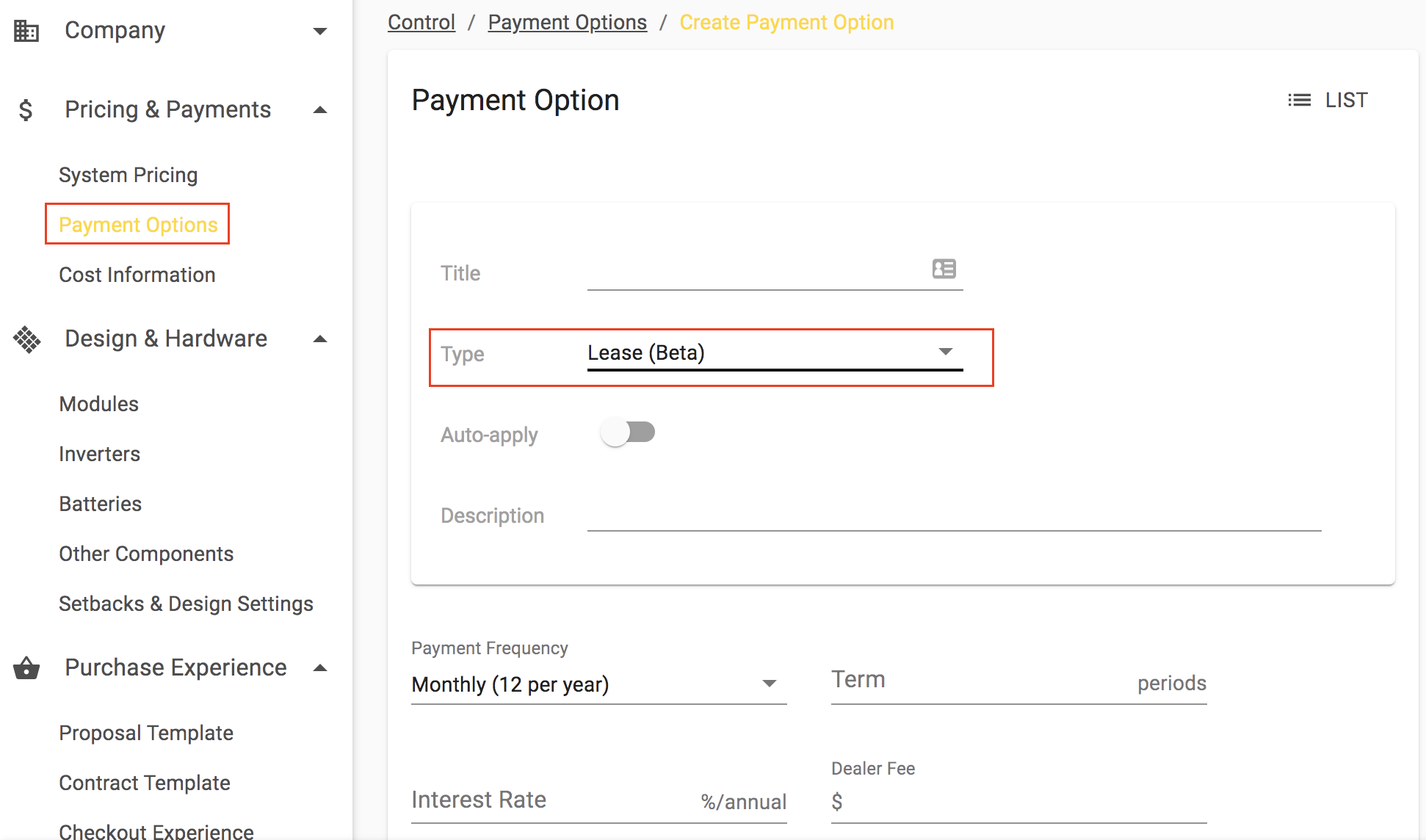Viewport: 1426px width, 840px height.
Task: Click the Payment Option heading
Action: coord(515,100)
